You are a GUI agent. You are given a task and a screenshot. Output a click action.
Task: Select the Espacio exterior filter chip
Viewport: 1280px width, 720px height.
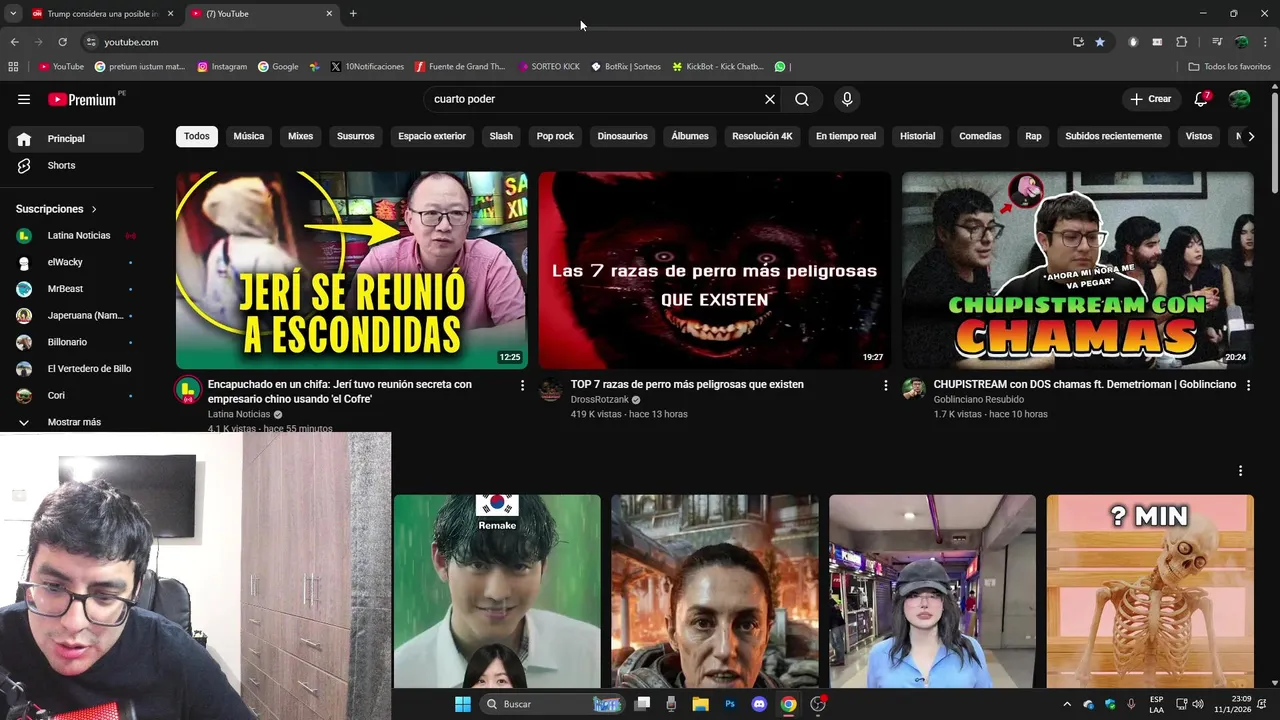[x=432, y=136]
